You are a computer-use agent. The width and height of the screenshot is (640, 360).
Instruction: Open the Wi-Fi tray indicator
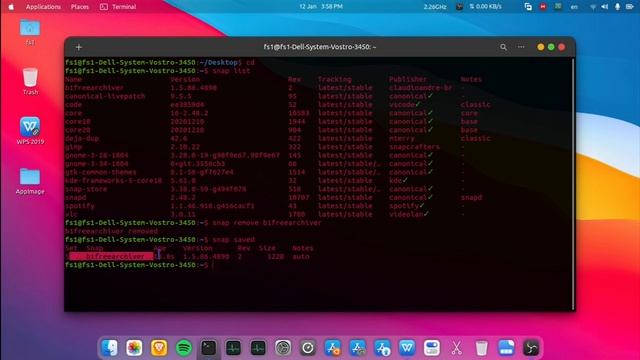(593, 7)
